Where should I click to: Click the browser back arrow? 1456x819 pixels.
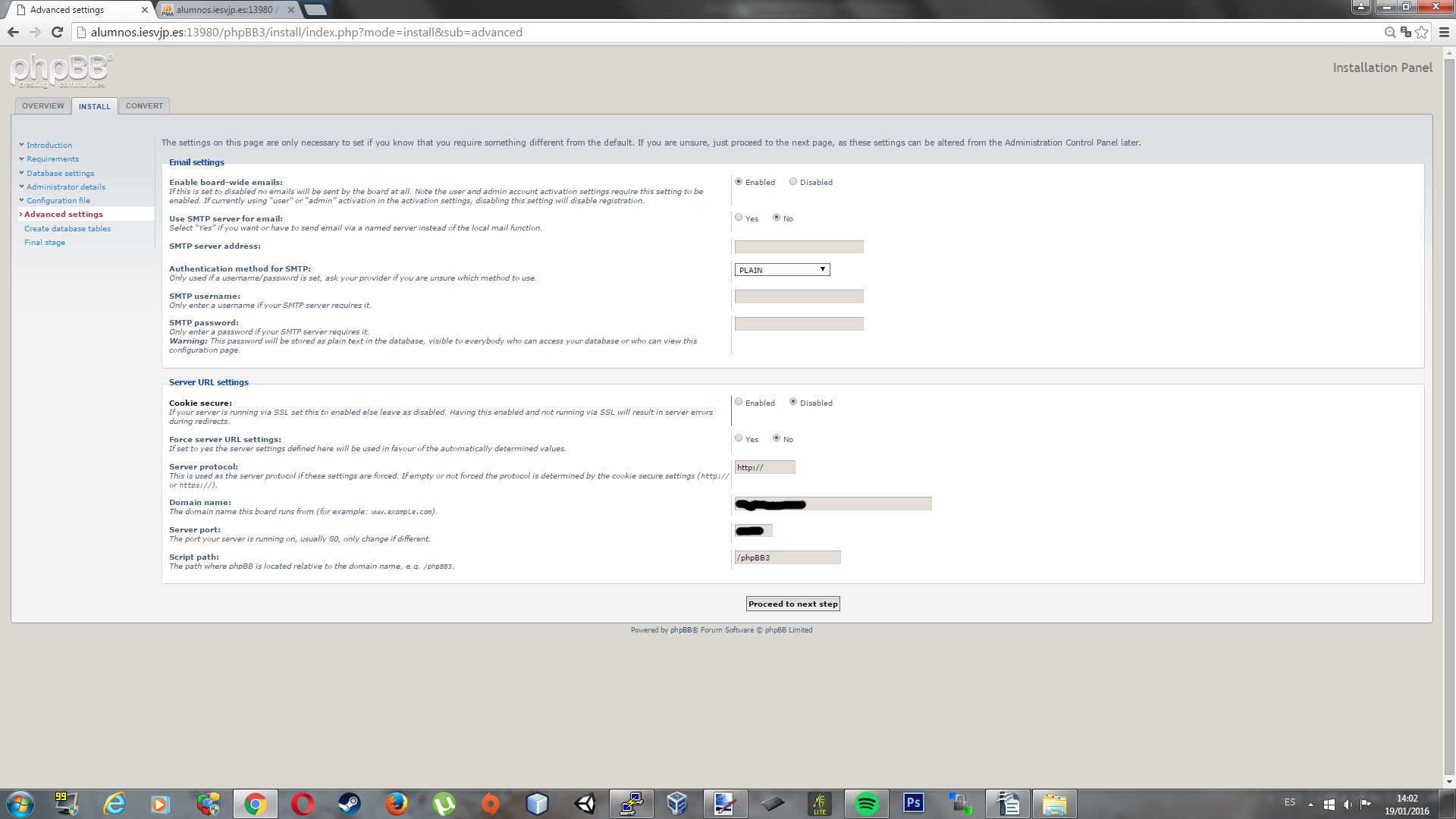pos(13,32)
